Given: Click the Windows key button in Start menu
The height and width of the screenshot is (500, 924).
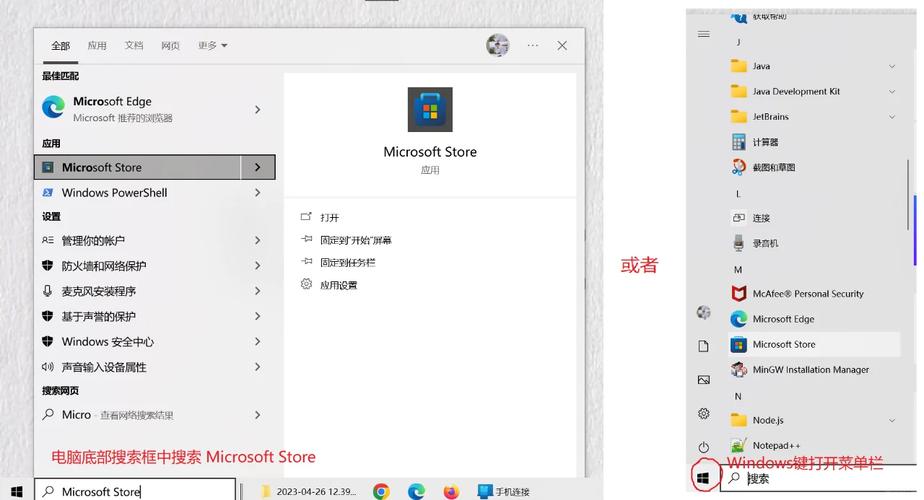Looking at the screenshot, I should pos(703,478).
